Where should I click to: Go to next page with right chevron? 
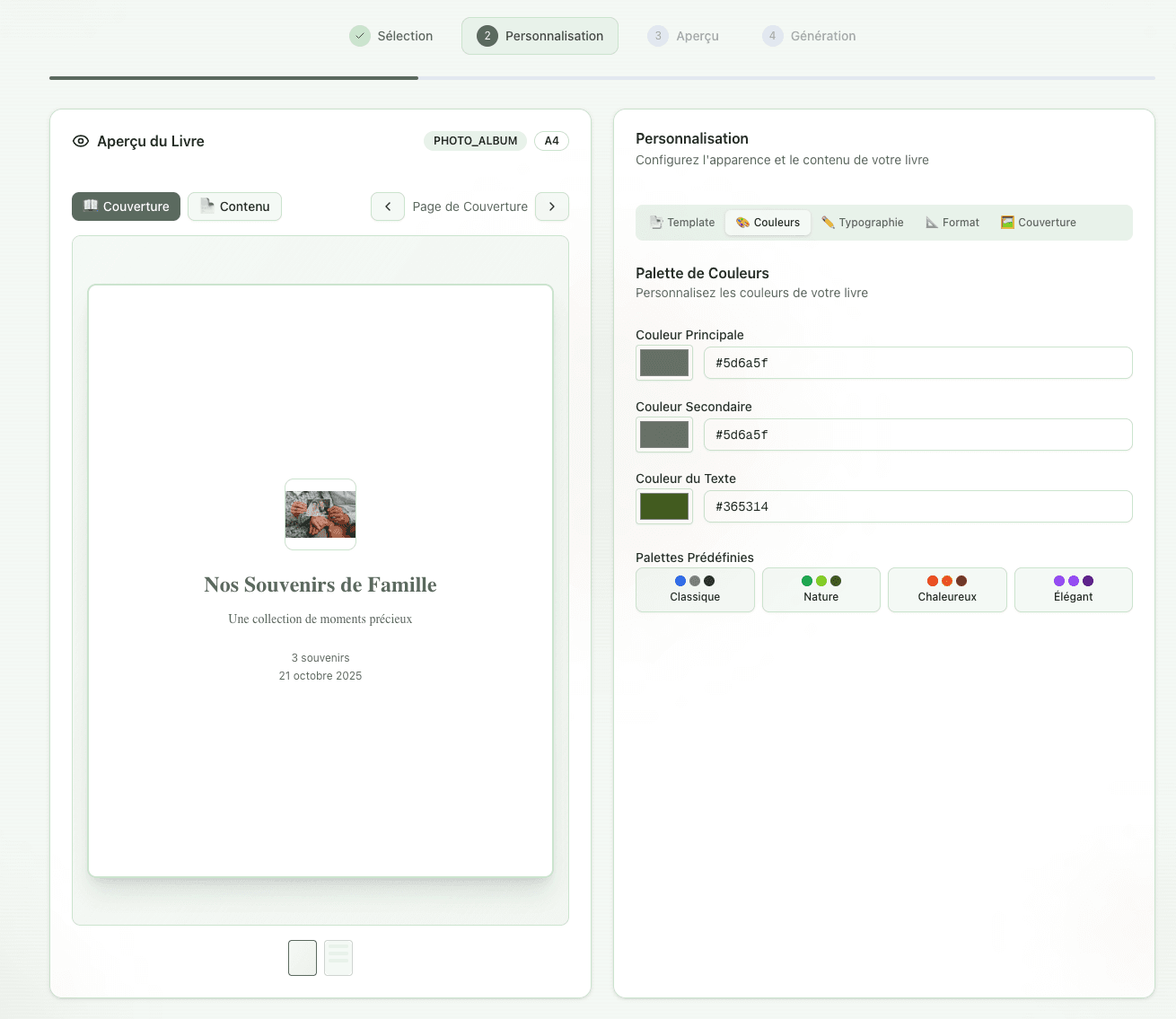click(552, 206)
